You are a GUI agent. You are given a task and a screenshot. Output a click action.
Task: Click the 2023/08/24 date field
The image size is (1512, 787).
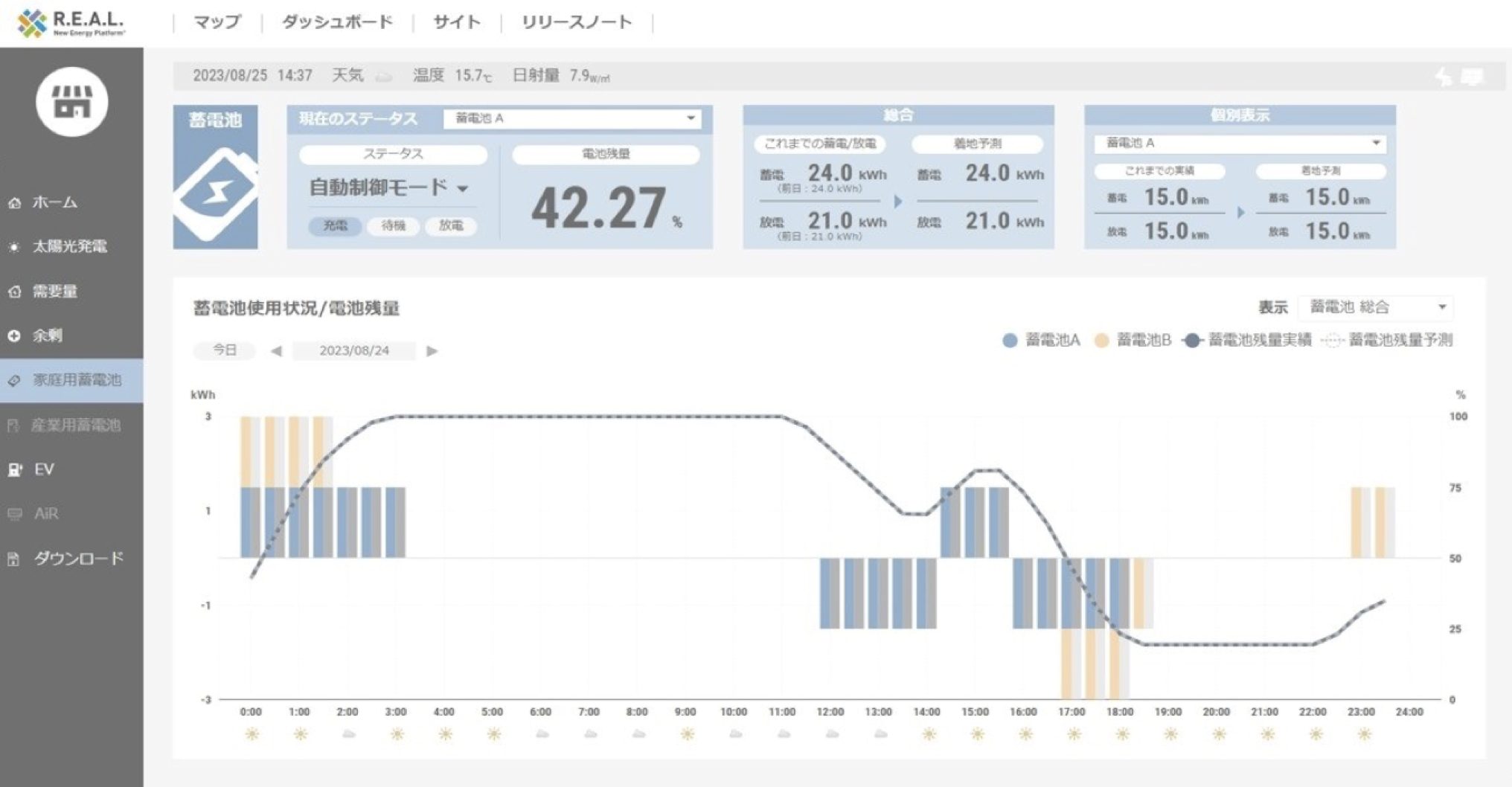(354, 351)
